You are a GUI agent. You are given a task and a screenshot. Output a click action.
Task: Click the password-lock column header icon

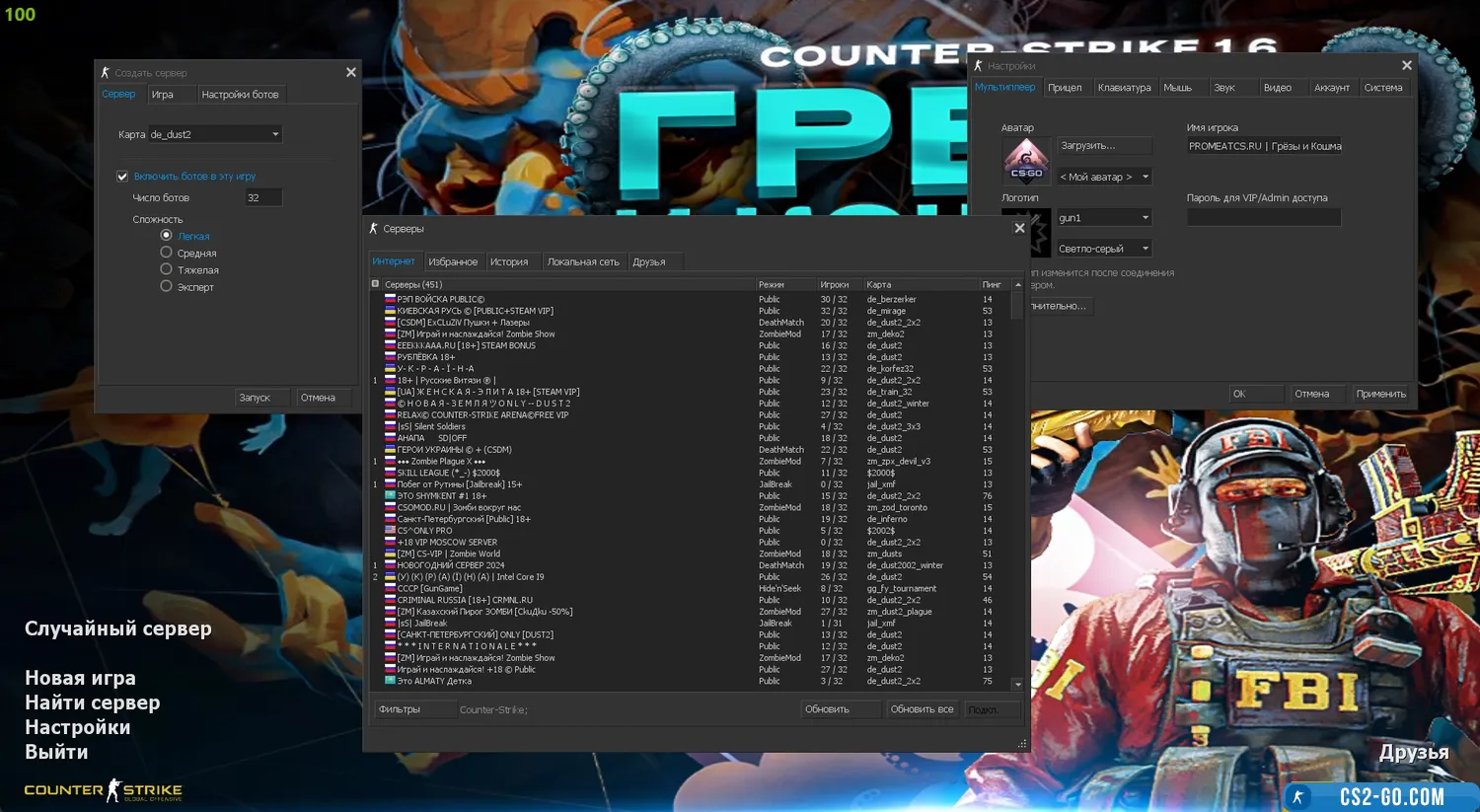pyautogui.click(x=375, y=284)
